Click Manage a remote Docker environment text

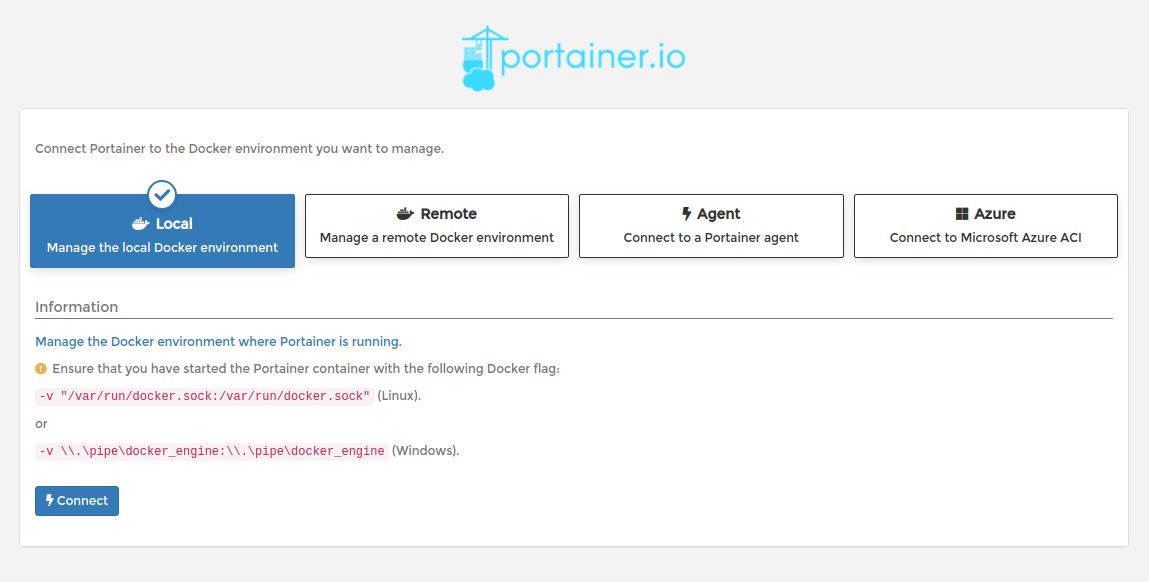tap(436, 238)
